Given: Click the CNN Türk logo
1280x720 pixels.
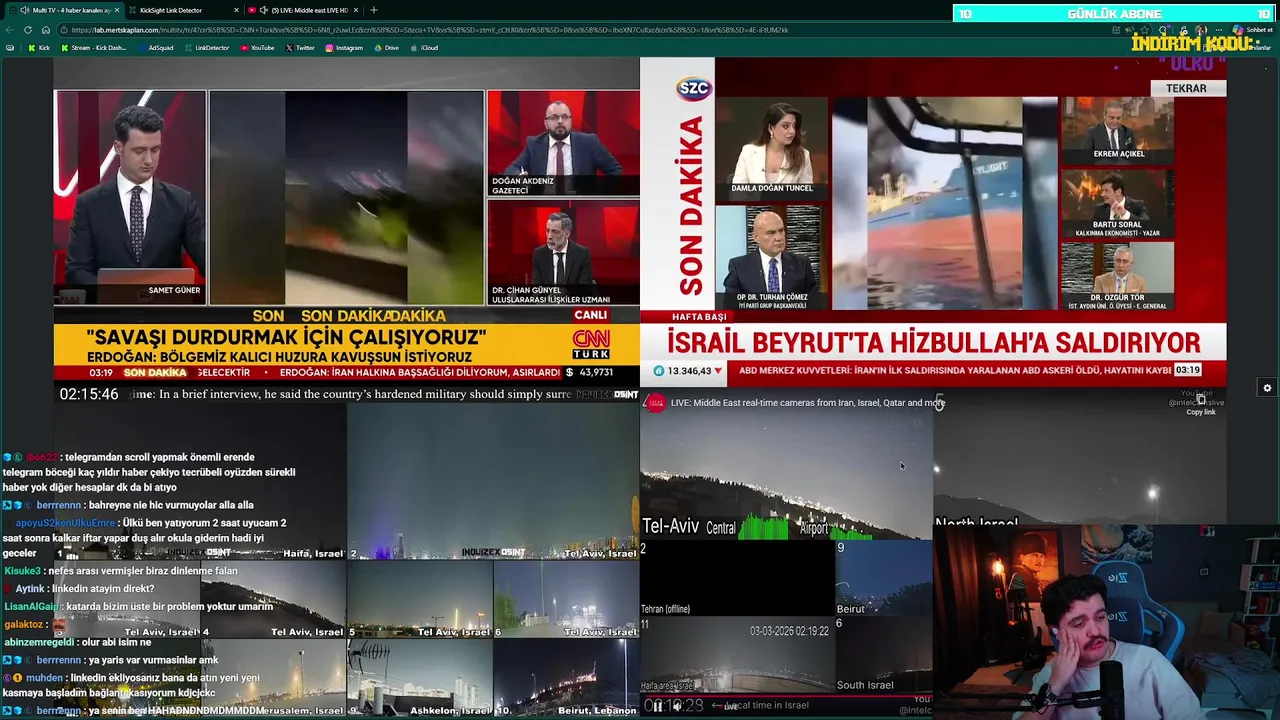Looking at the screenshot, I should point(591,345).
